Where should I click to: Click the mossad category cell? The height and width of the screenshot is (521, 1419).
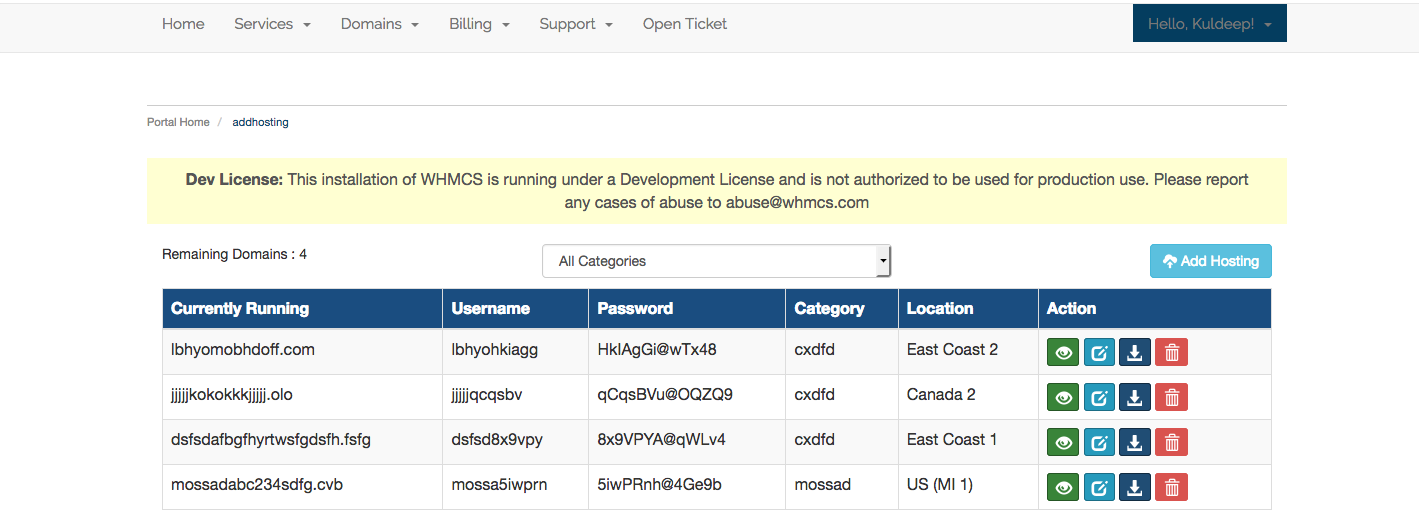point(842,486)
